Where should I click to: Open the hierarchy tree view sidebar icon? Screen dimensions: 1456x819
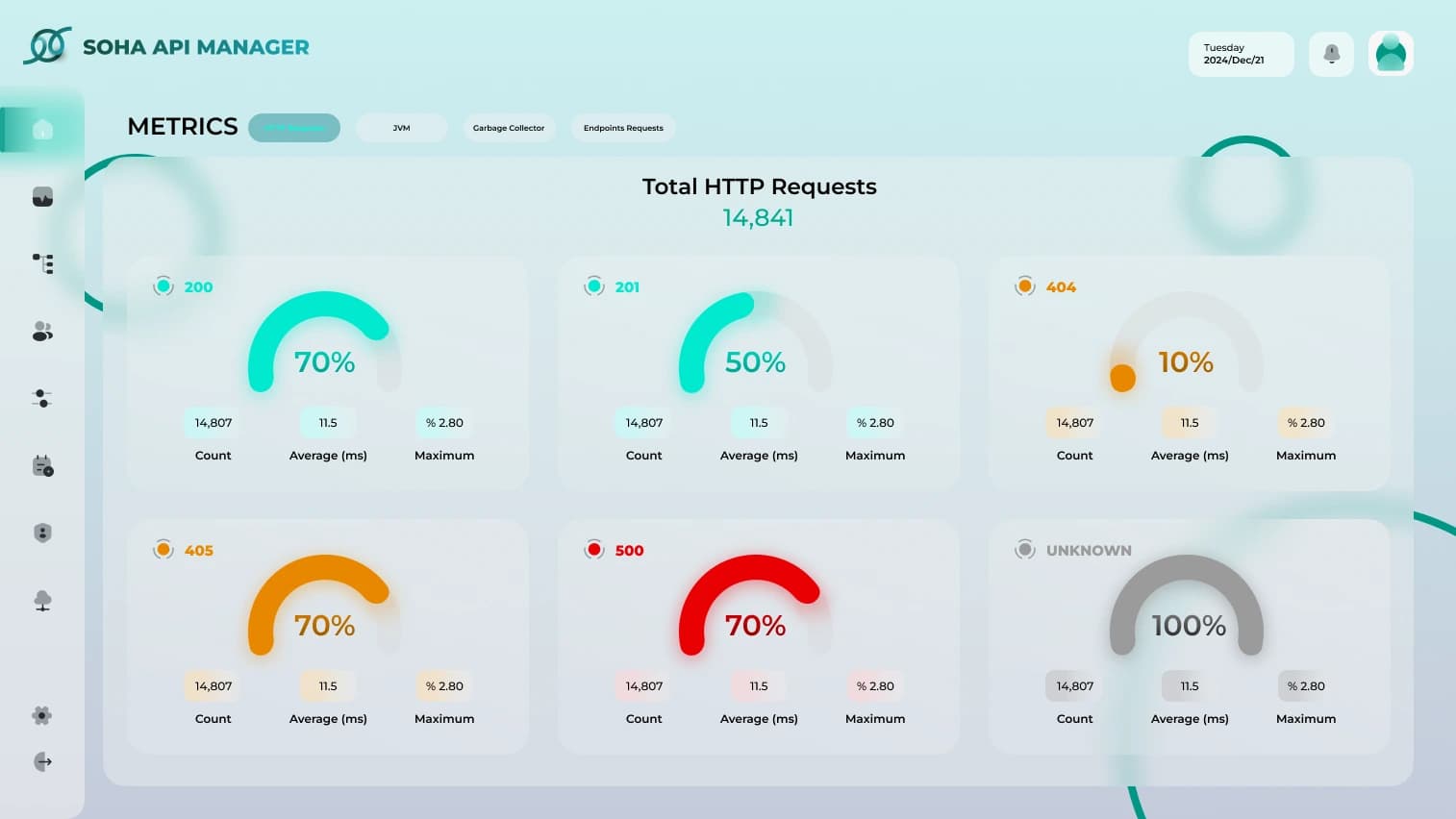coord(42,263)
